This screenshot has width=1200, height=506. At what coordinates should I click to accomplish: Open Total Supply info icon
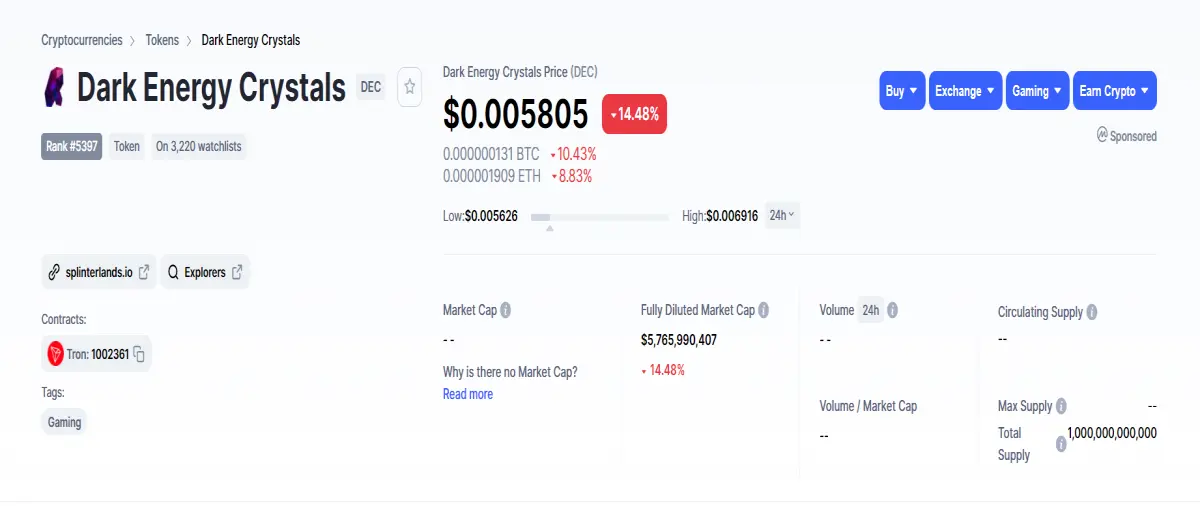tap(1061, 444)
